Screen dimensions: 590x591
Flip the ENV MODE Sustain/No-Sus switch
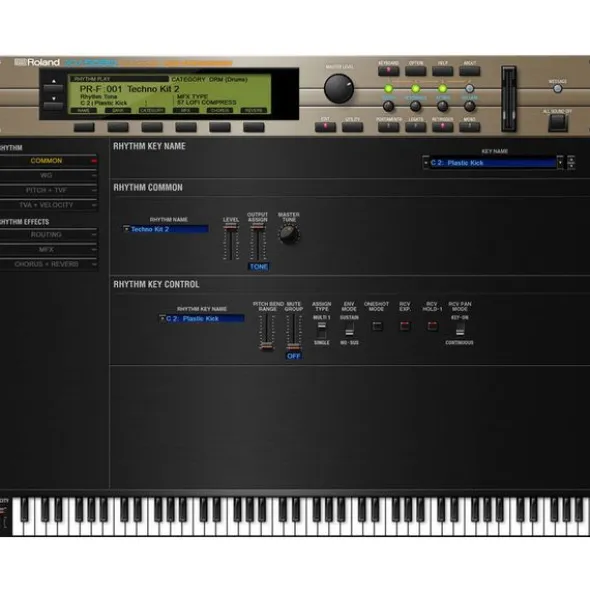click(x=349, y=330)
